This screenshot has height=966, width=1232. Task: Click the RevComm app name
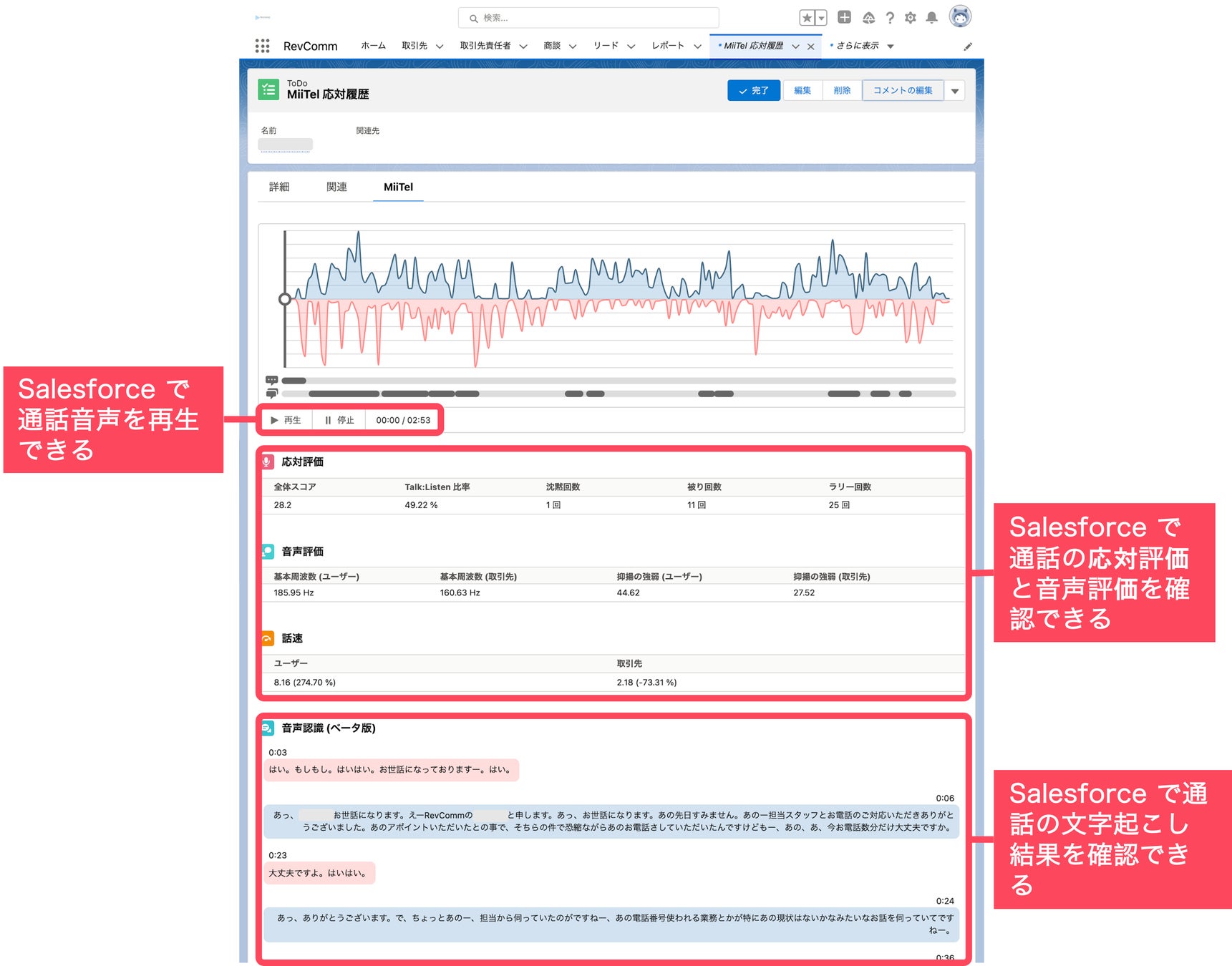pos(310,47)
